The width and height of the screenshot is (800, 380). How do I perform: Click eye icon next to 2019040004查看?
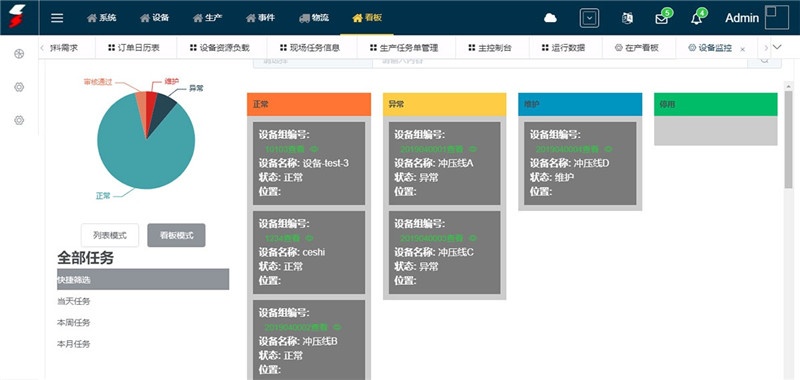[608, 149]
